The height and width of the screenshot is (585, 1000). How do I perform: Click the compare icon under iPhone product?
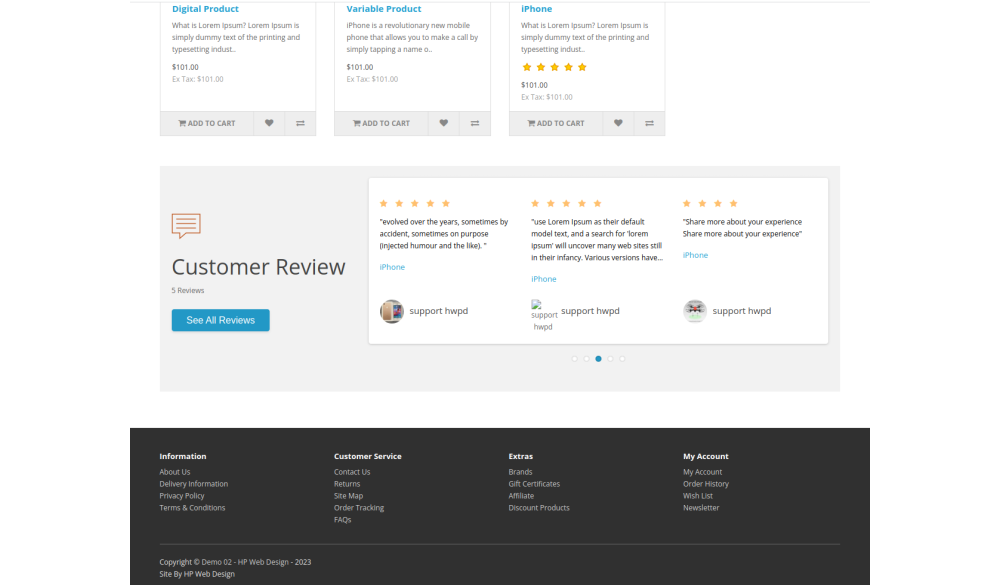[x=649, y=123]
